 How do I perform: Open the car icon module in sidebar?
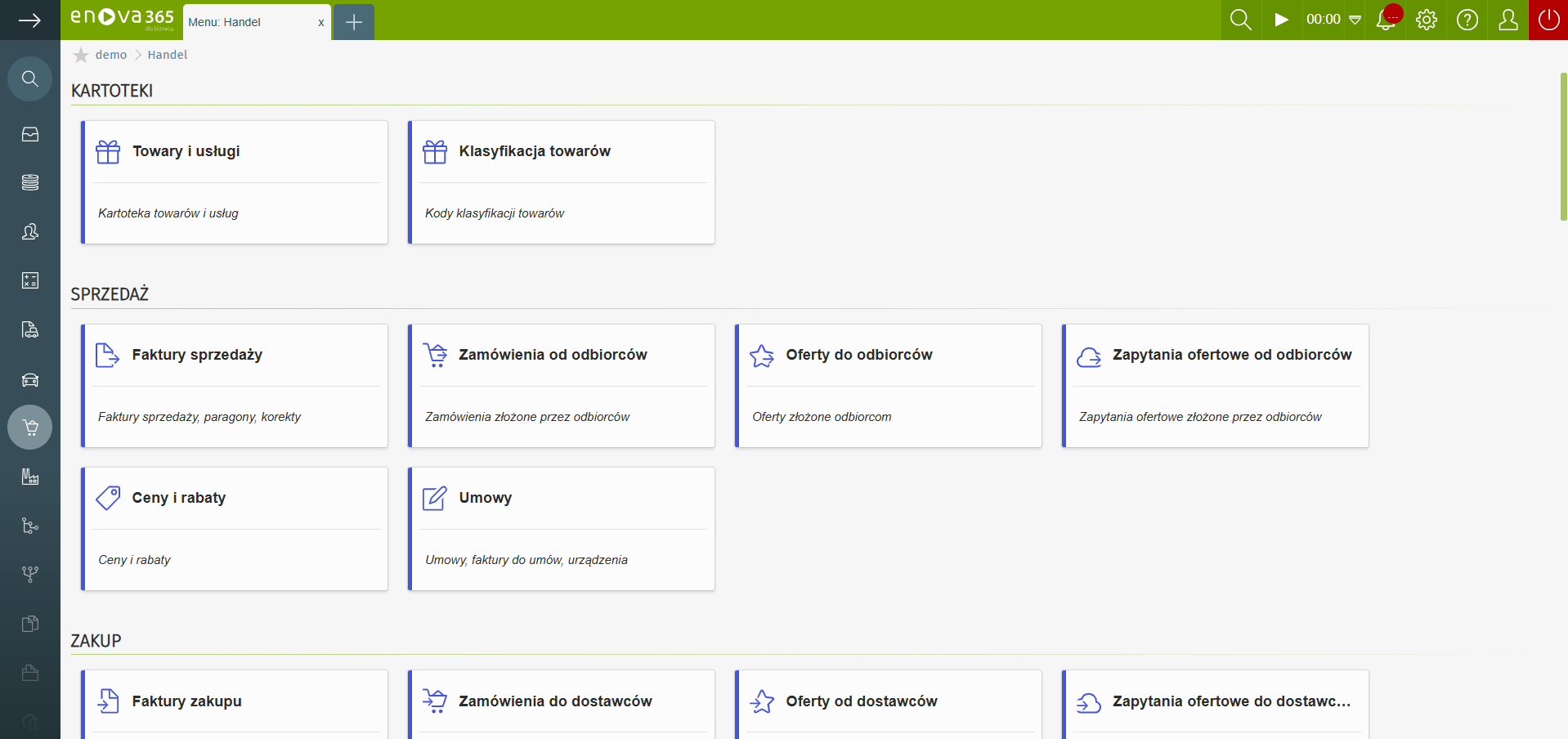coord(30,379)
